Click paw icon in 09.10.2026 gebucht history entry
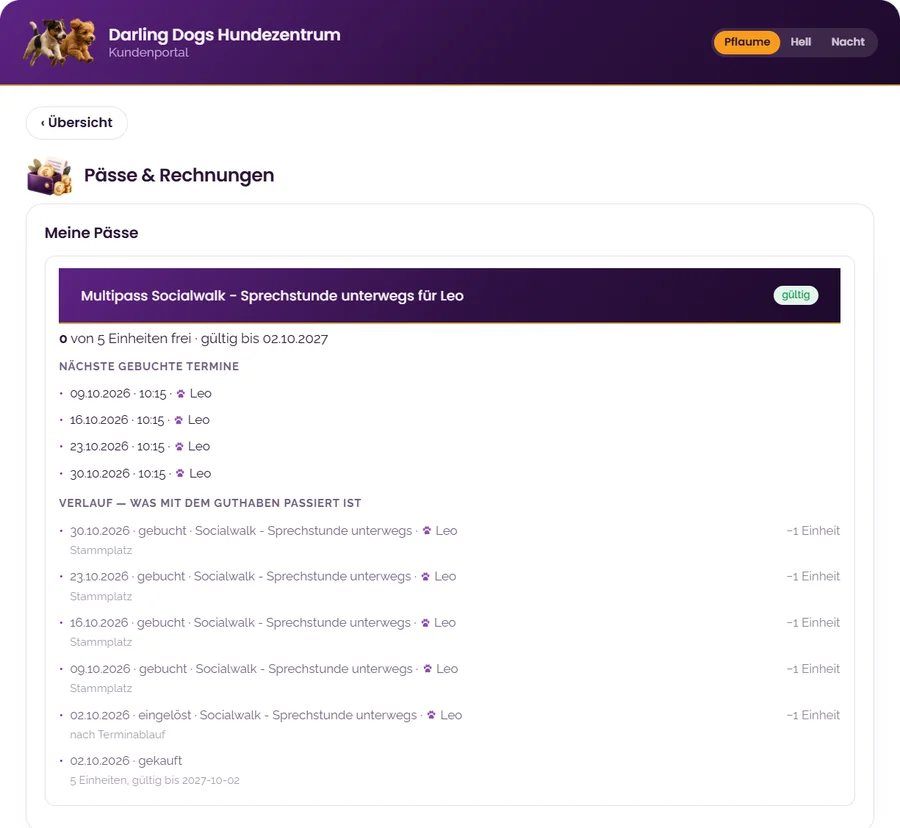 pos(427,669)
